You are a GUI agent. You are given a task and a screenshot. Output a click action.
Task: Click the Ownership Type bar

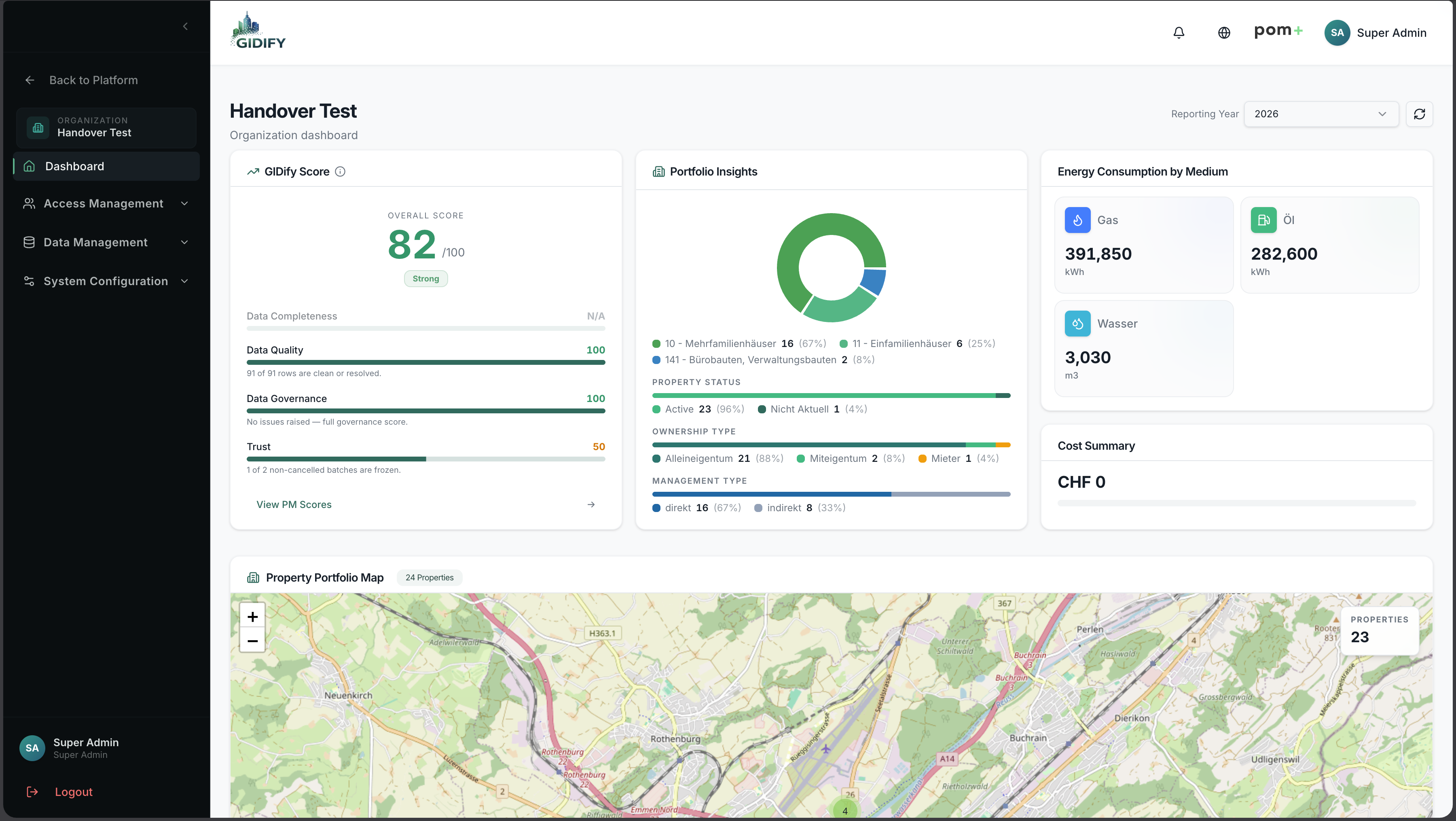click(x=831, y=445)
